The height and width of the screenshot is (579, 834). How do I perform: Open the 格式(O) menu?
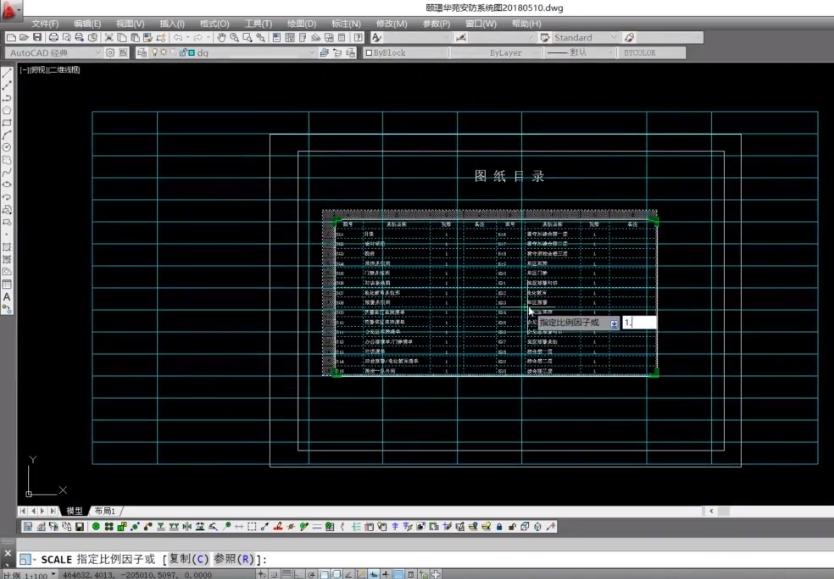[x=215, y=23]
